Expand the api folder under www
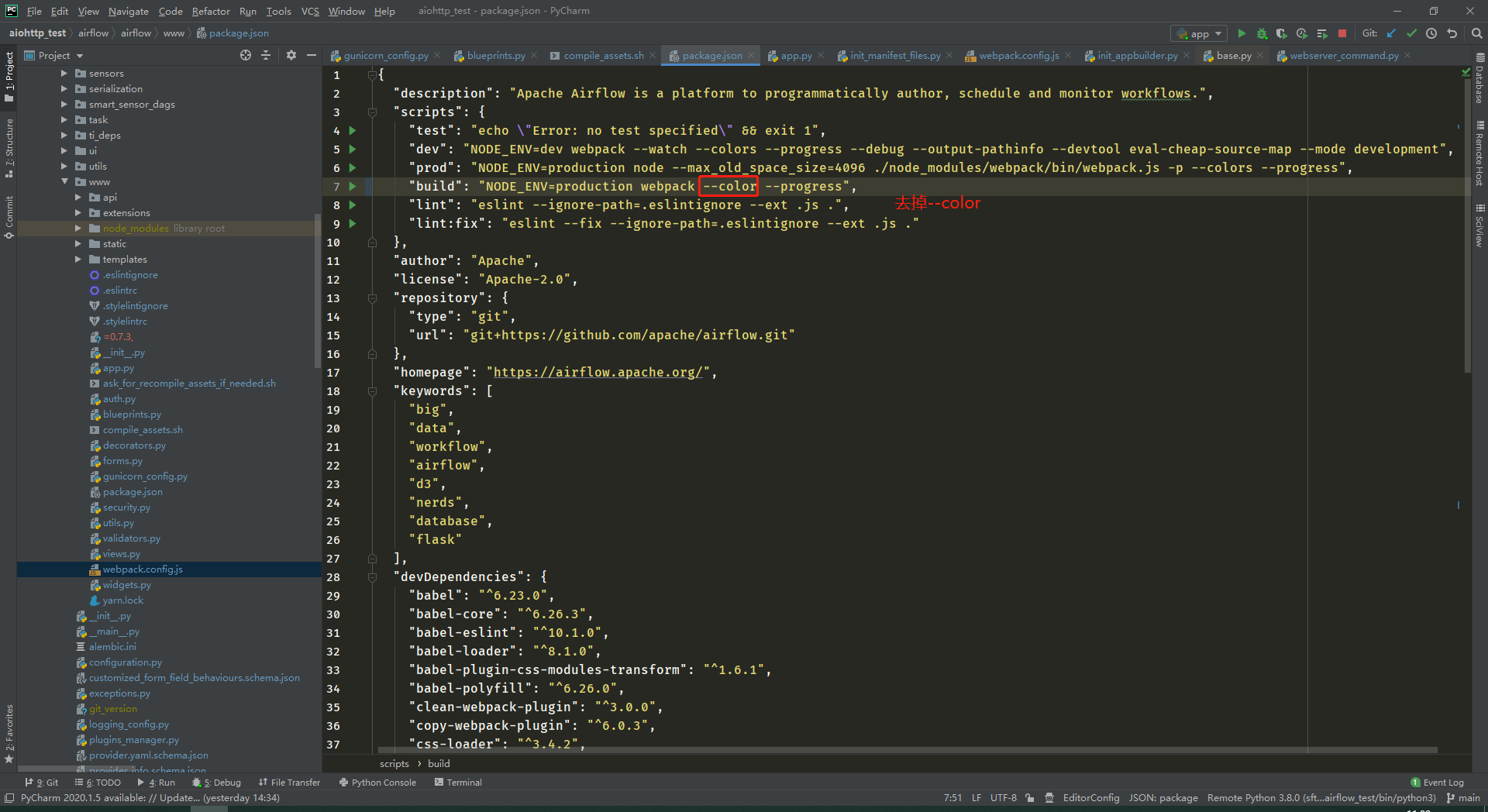The image size is (1488, 812). pos(78,197)
